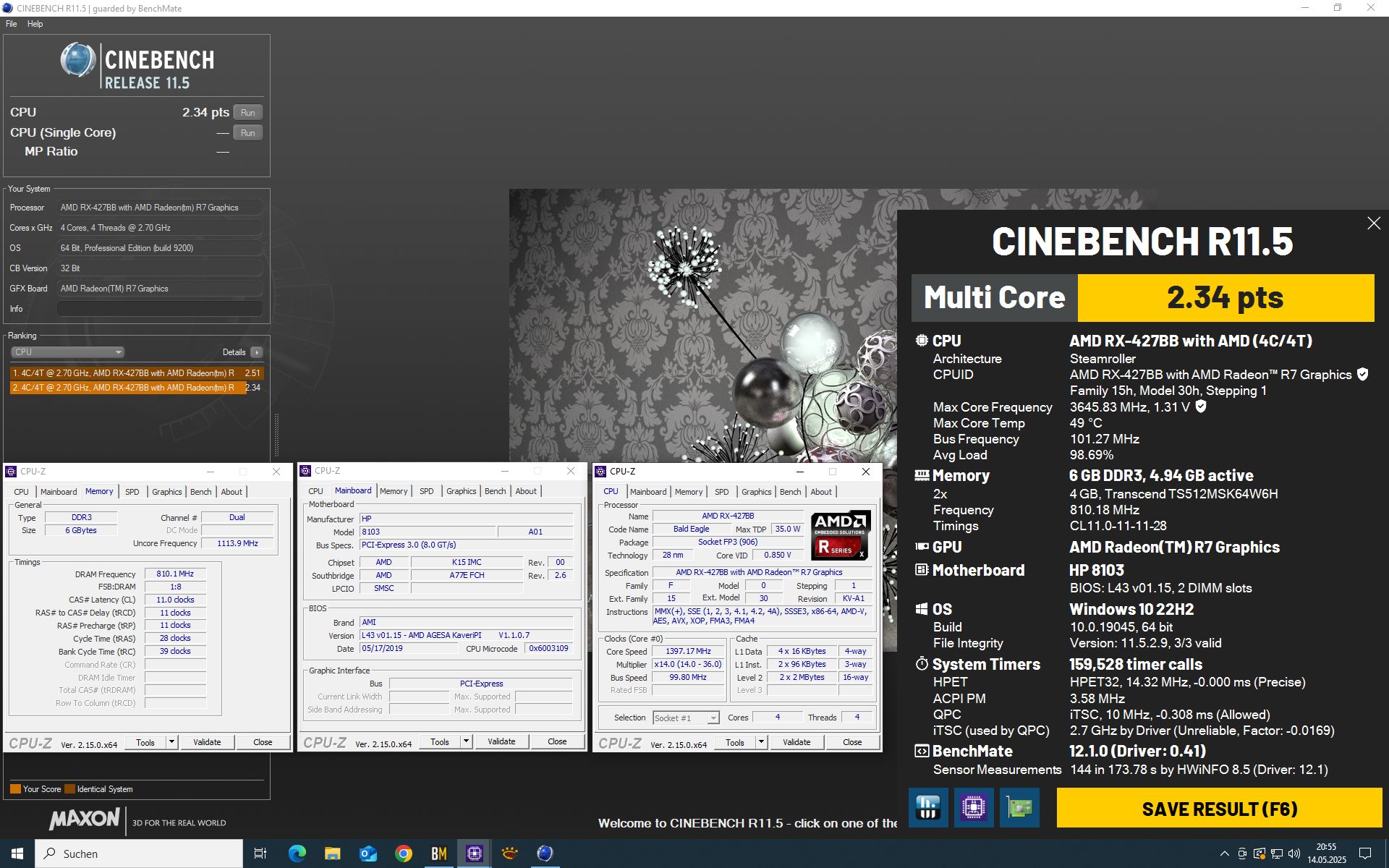Expand Tools dropdown arrow in CPU-Z Memory window
This screenshot has height=868, width=1389.
[171, 742]
